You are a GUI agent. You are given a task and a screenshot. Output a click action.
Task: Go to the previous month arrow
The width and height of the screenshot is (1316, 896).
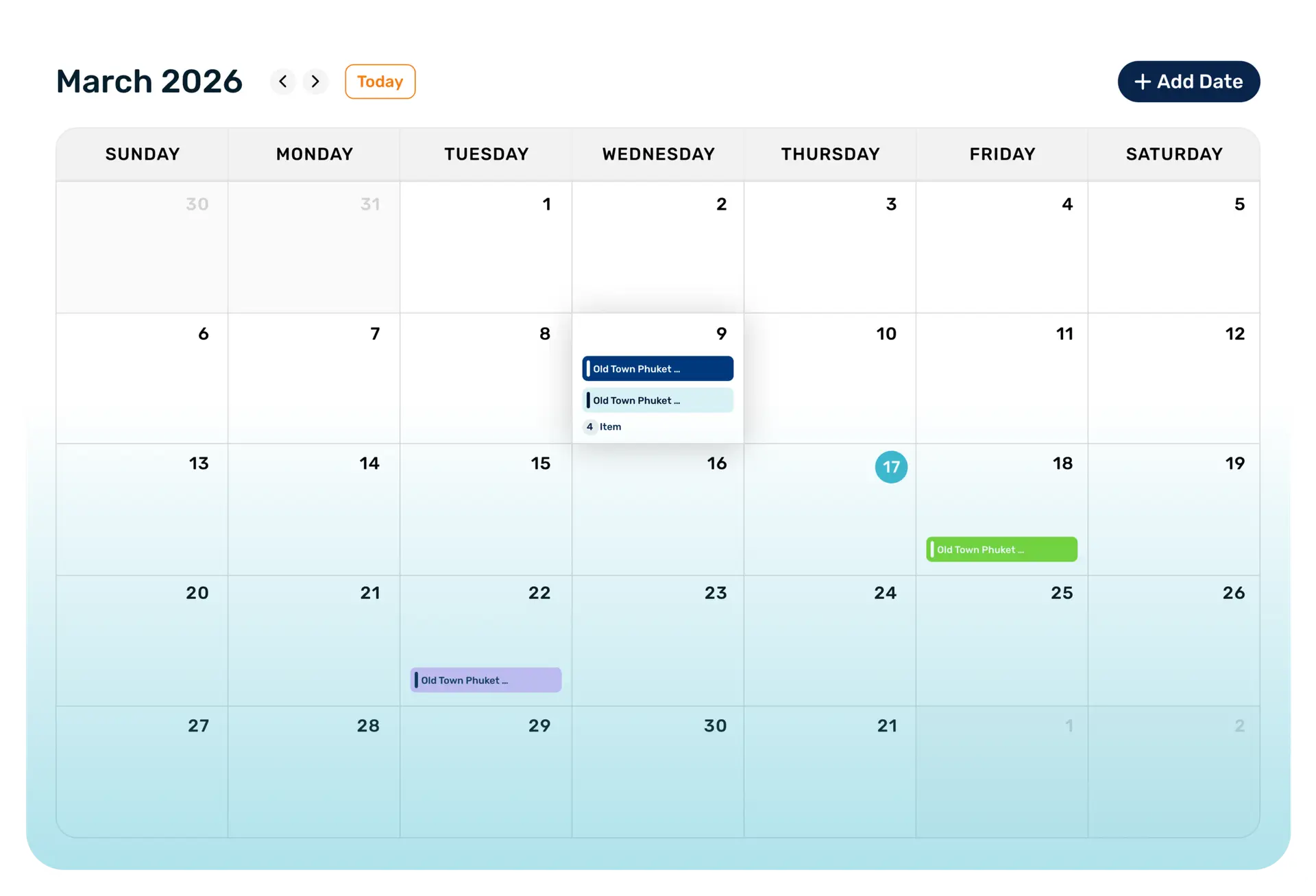283,82
